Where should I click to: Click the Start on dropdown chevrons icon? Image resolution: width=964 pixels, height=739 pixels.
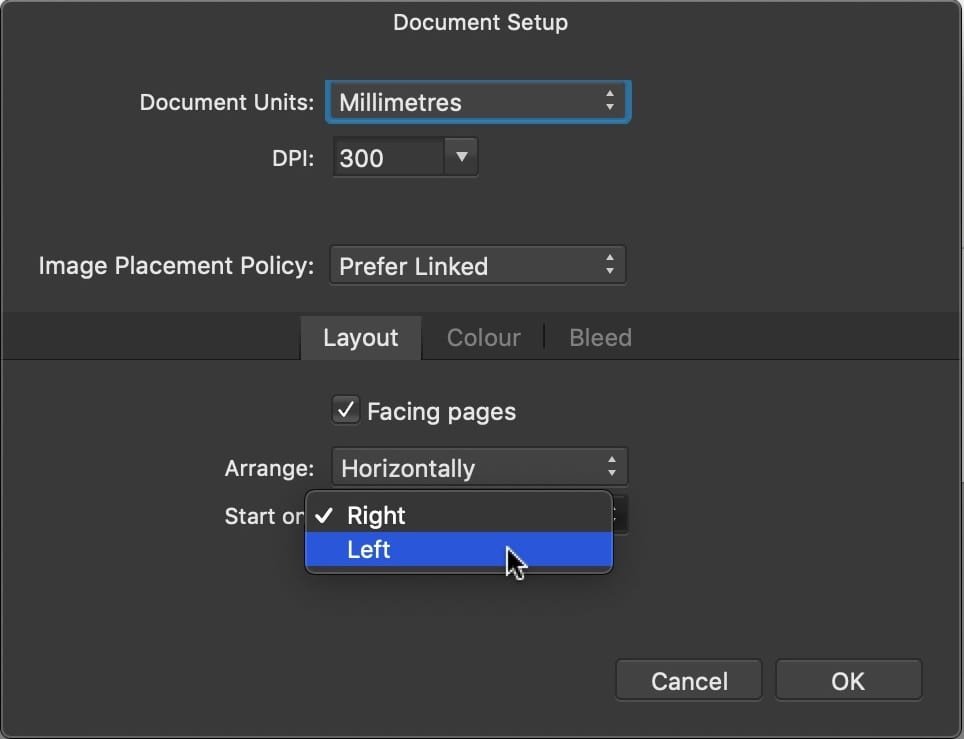pos(616,513)
